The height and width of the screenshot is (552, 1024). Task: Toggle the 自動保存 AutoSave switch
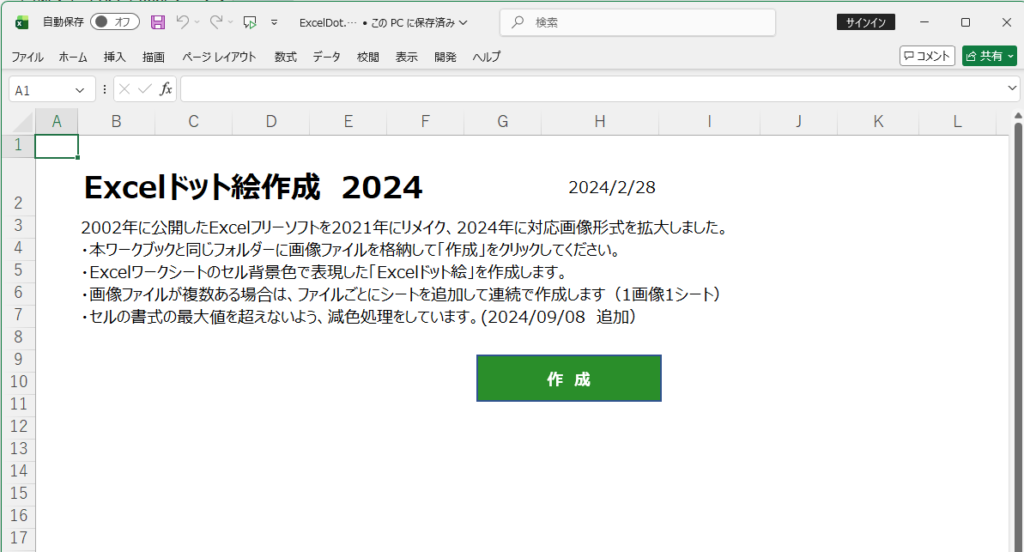(114, 22)
